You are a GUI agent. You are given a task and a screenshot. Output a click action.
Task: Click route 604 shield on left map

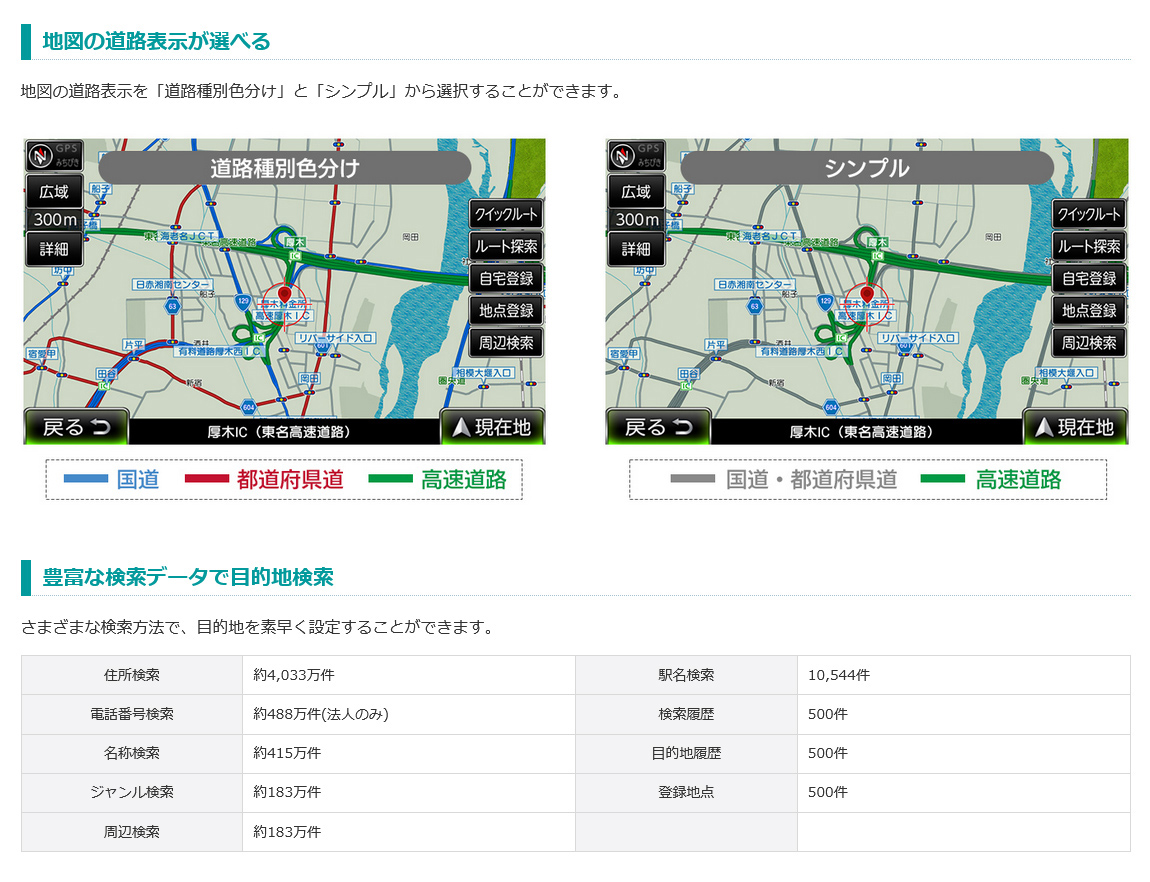point(248,407)
